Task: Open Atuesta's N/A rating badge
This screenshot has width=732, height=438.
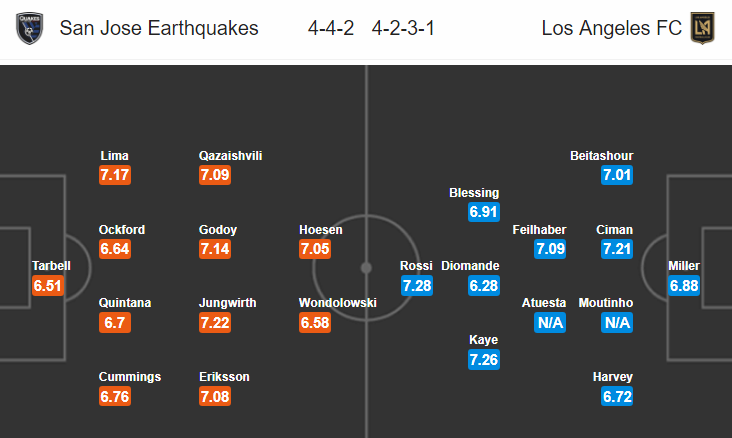Action: point(550,323)
